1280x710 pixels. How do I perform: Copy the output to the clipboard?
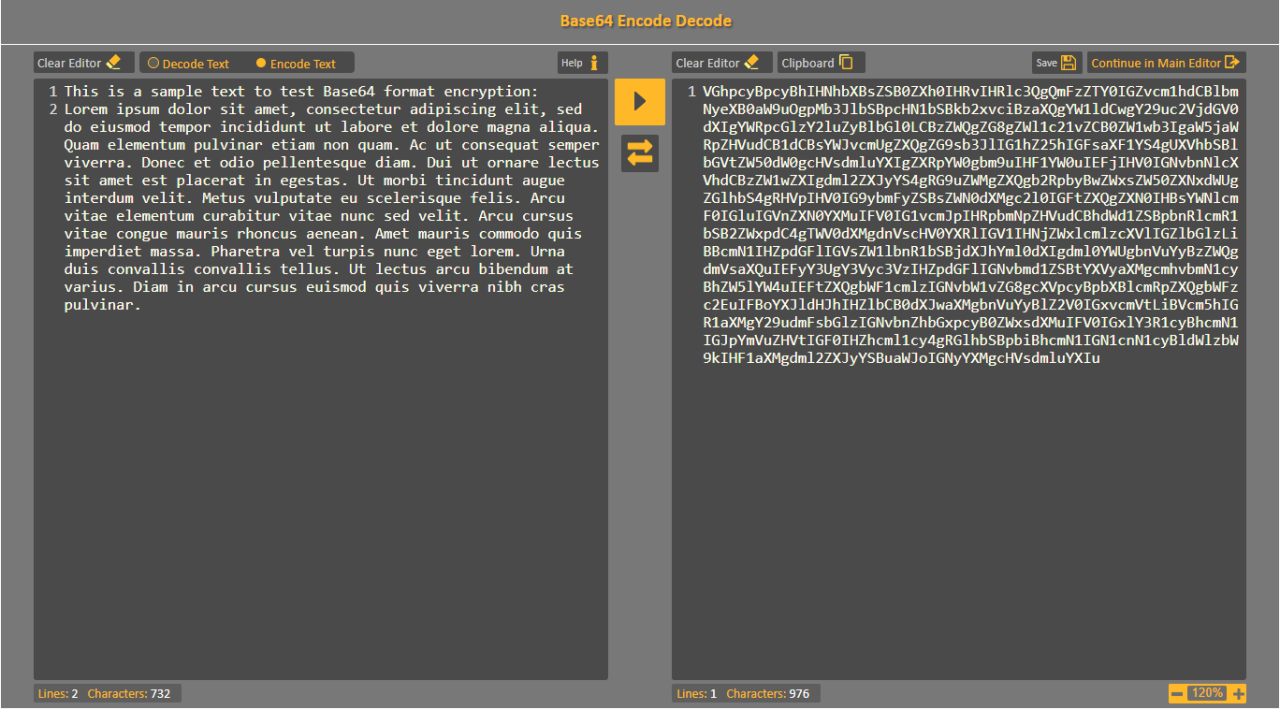[821, 63]
